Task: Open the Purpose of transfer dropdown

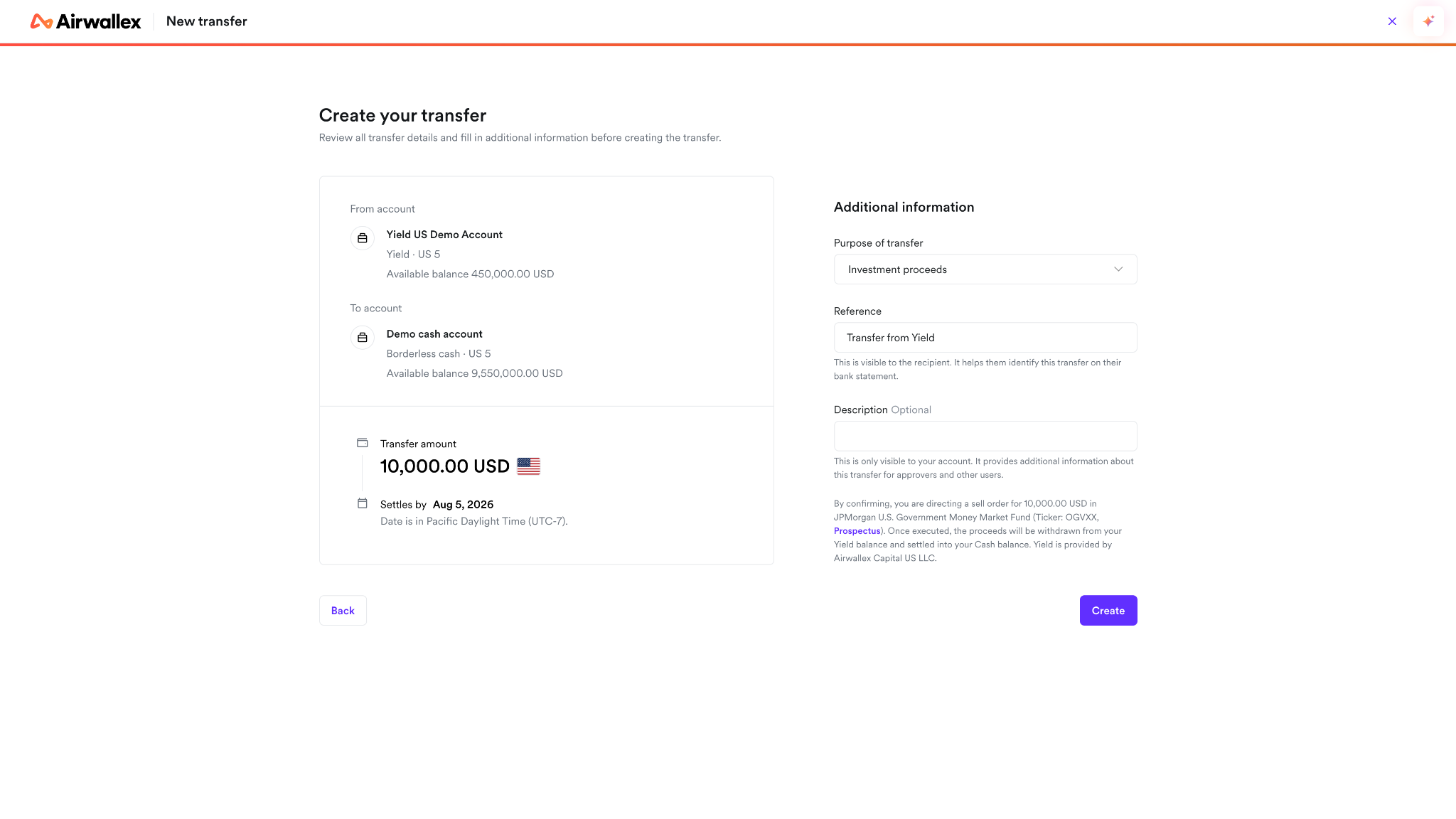Action: [x=985, y=269]
